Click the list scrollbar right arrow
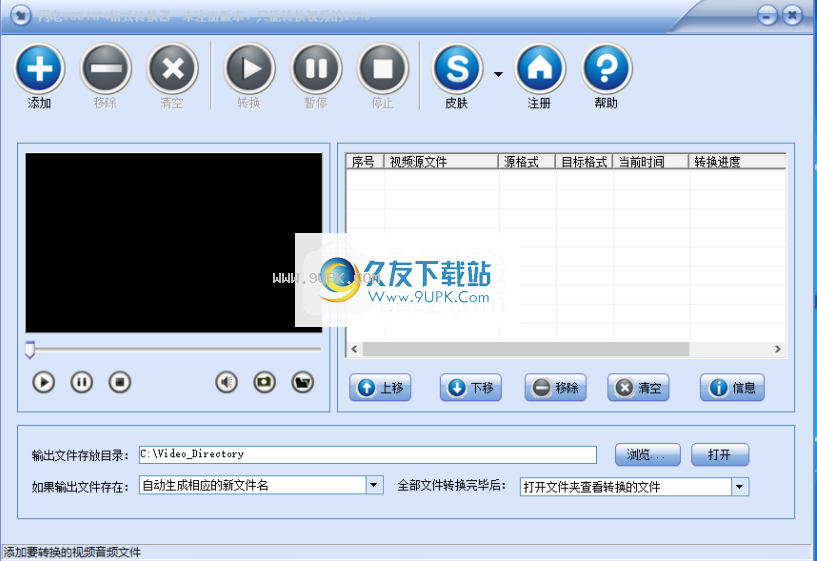 tap(777, 349)
